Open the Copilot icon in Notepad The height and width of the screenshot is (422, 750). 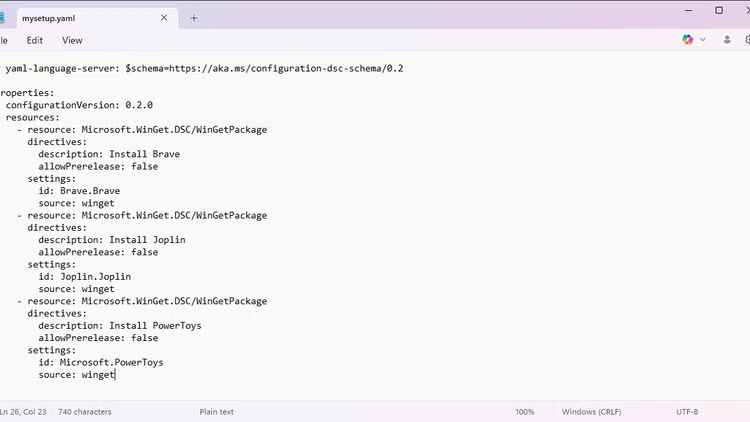687,40
